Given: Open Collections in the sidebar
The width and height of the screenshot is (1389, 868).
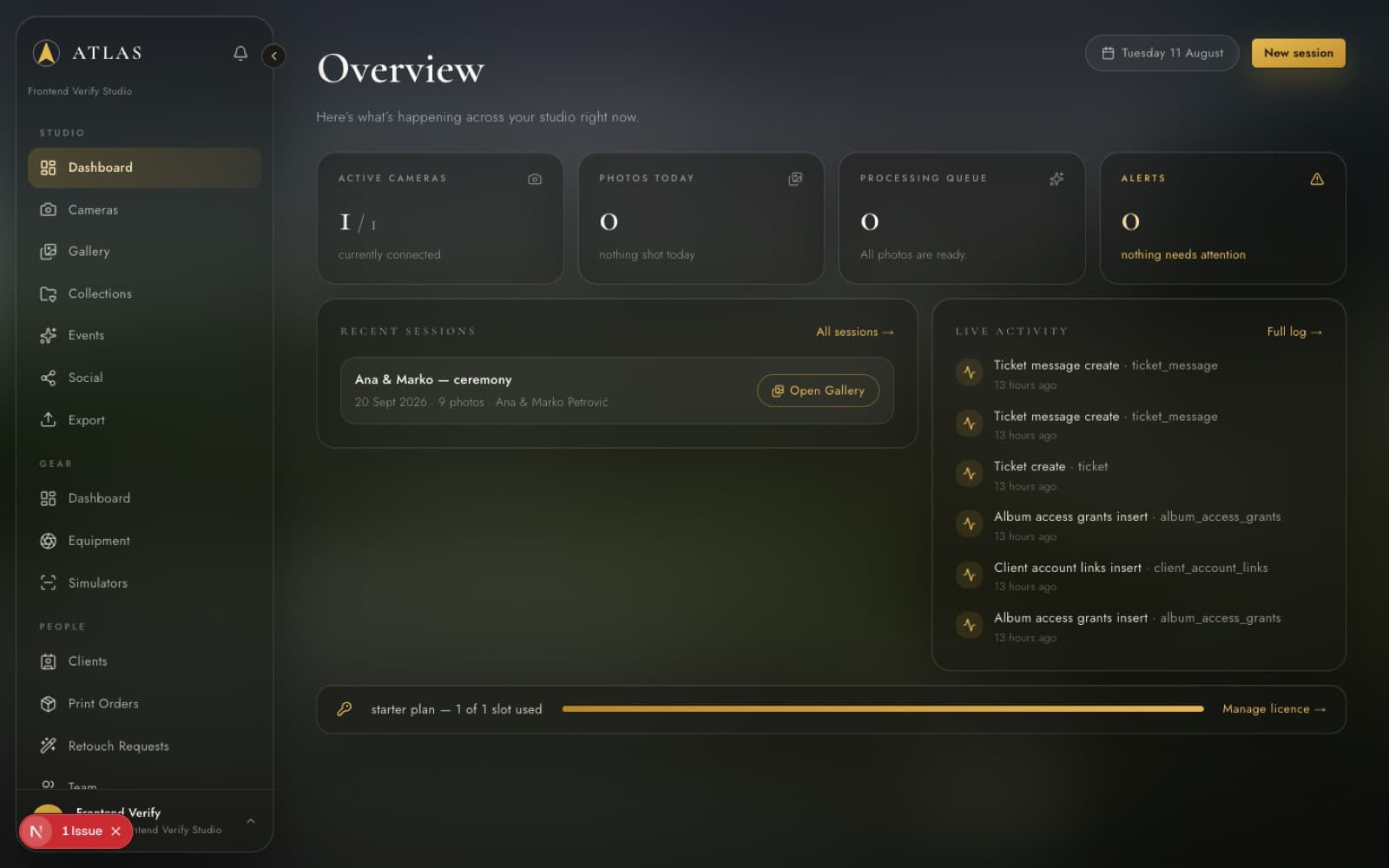Looking at the screenshot, I should [144, 294].
